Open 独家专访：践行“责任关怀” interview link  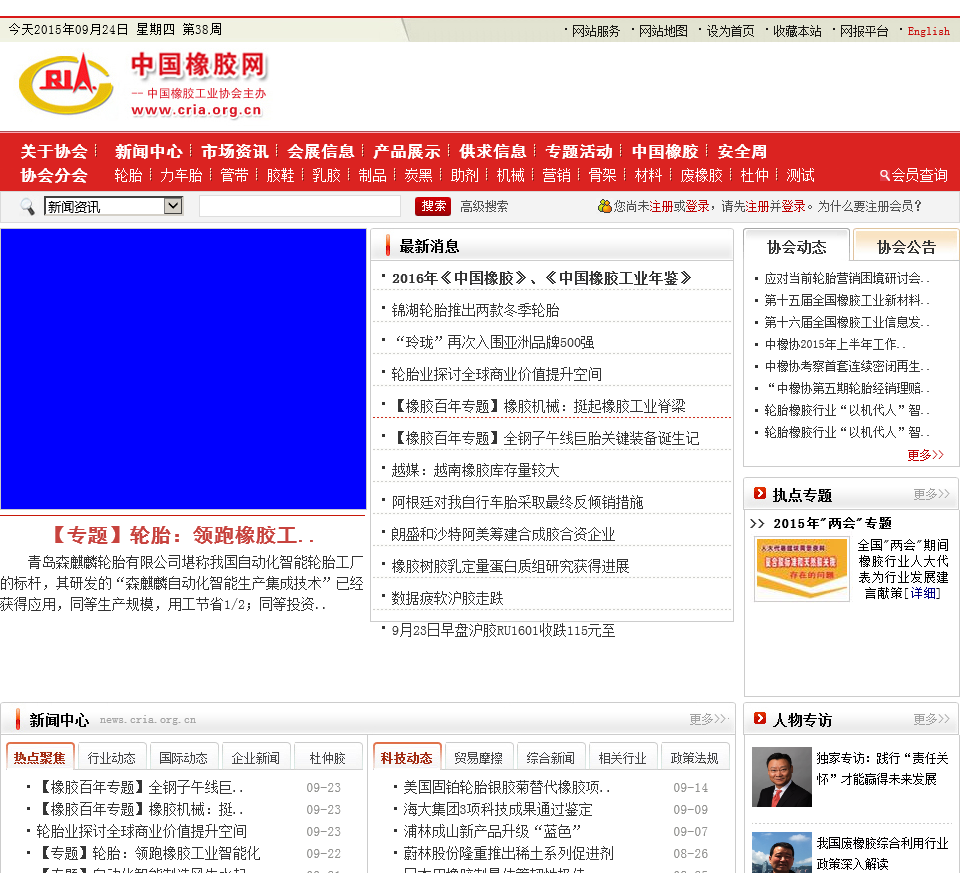pos(882,768)
